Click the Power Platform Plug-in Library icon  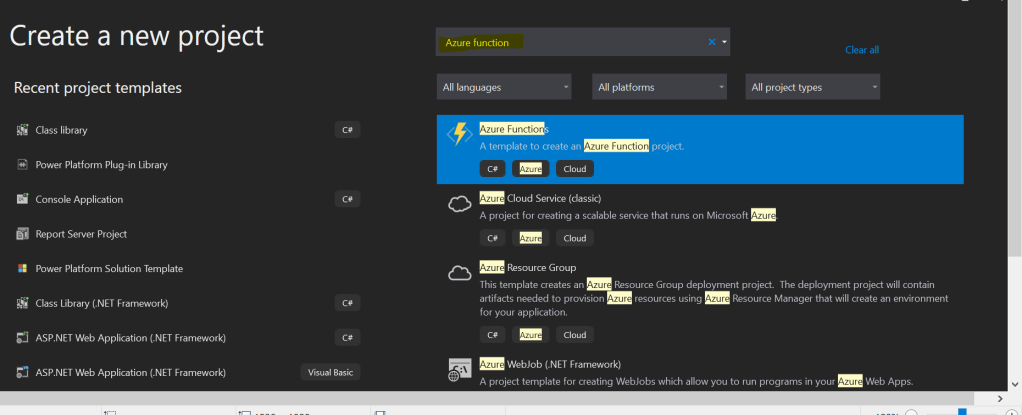click(x=22, y=165)
